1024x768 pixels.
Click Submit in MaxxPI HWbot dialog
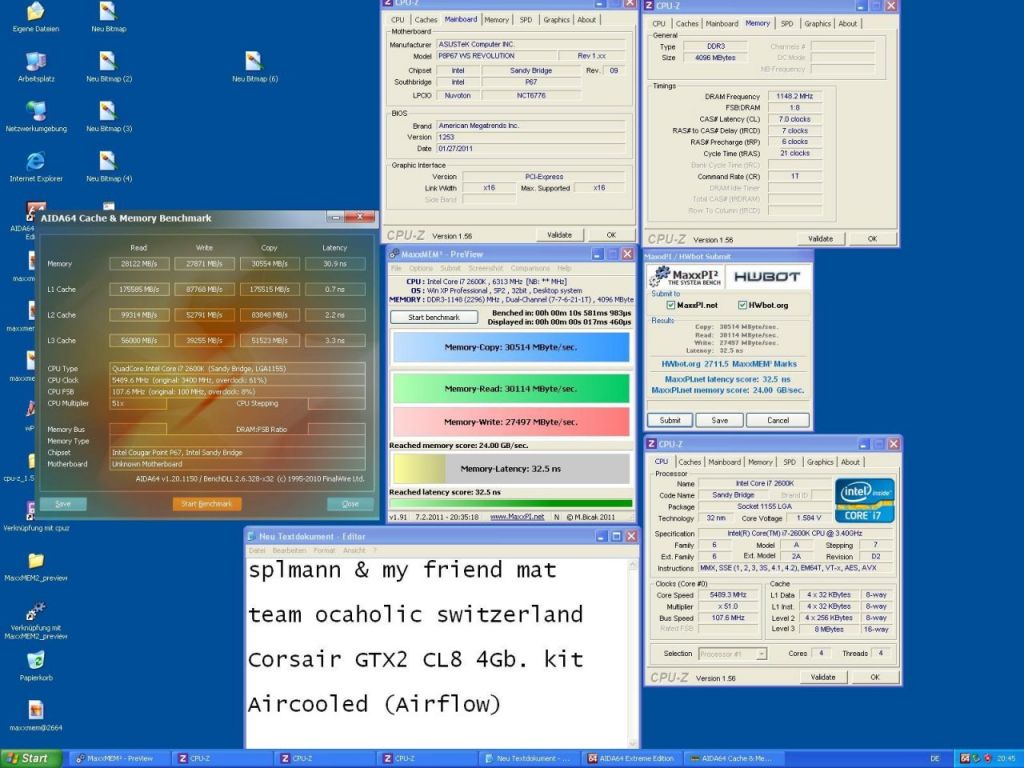(669, 421)
